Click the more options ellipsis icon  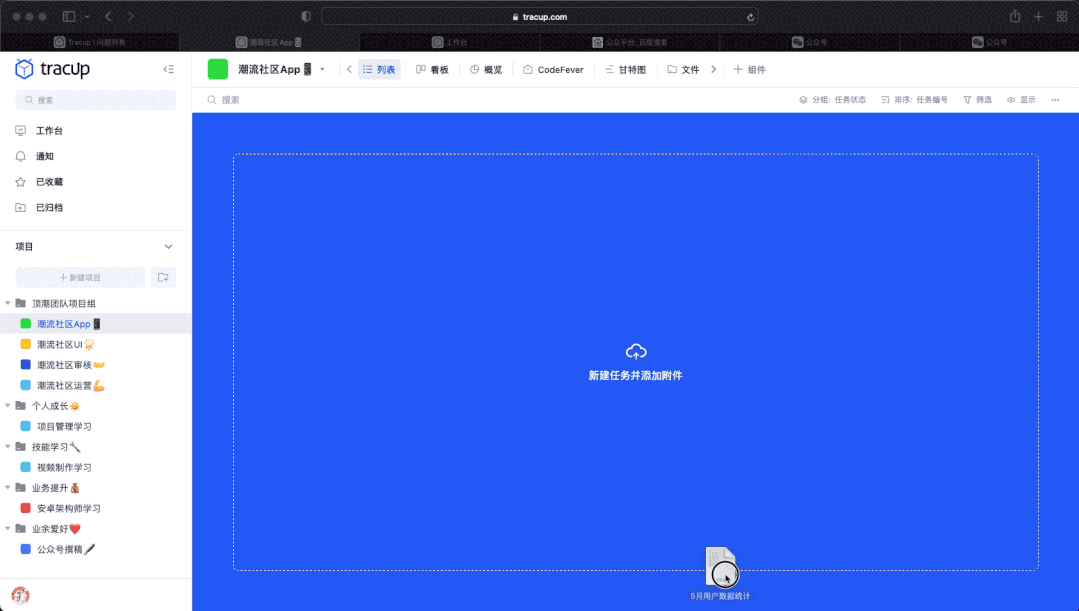tap(1055, 100)
